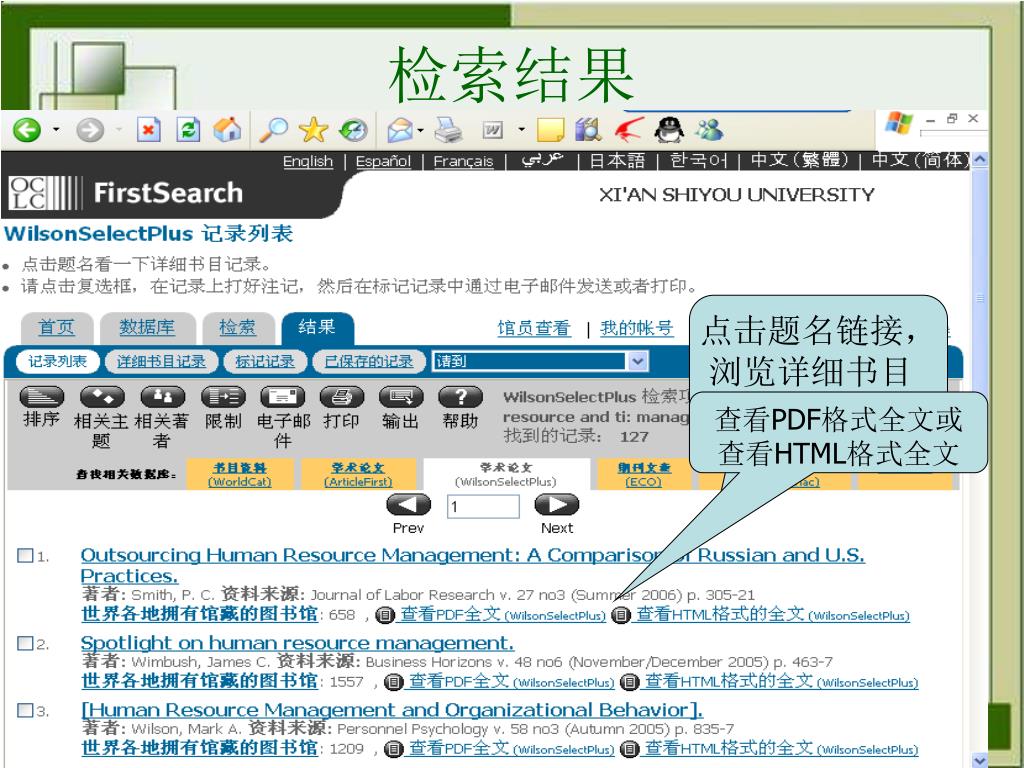View PDF full text of record 1
Image resolution: width=1024 pixels, height=768 pixels.
(x=503, y=615)
